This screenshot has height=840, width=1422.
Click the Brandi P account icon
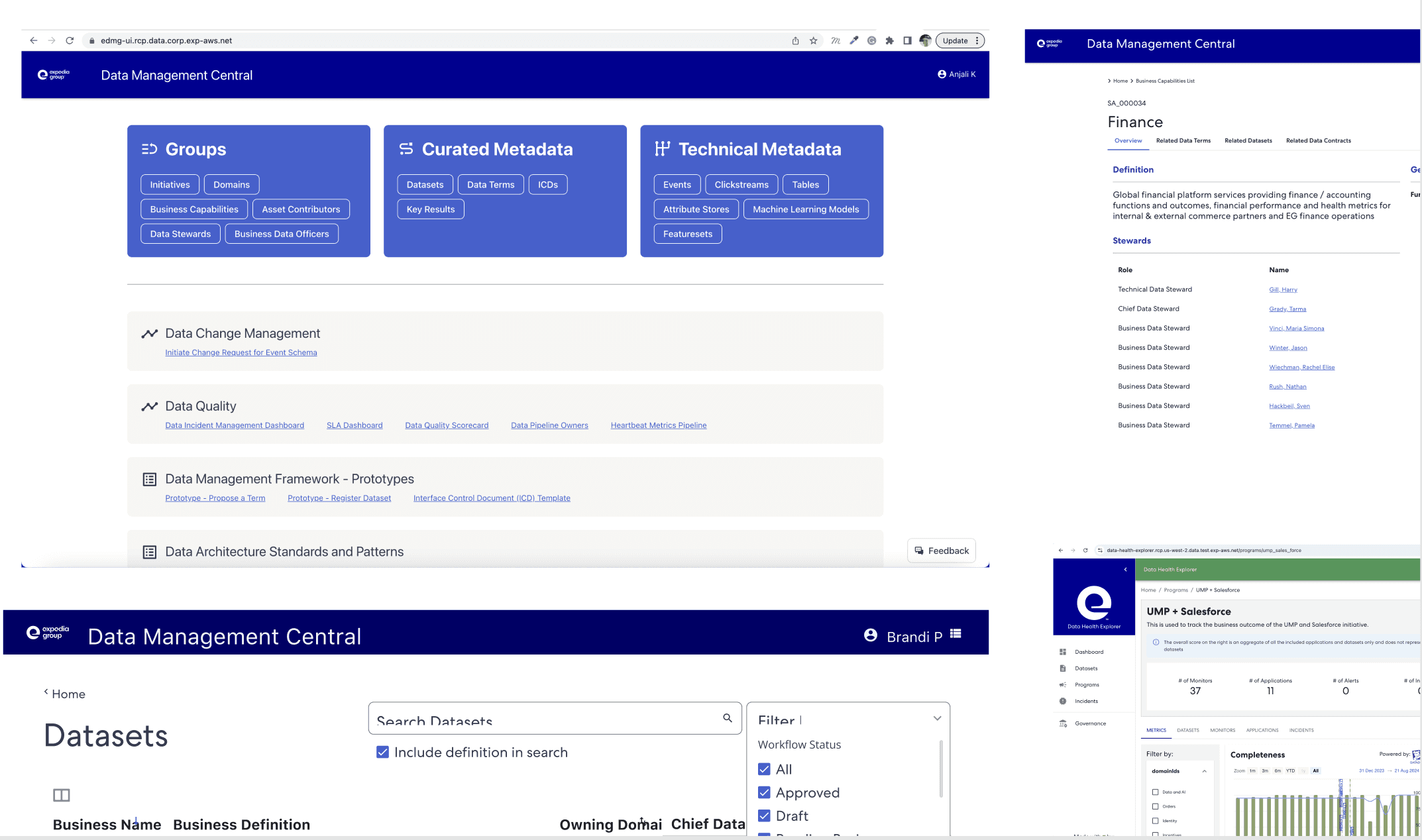871,635
